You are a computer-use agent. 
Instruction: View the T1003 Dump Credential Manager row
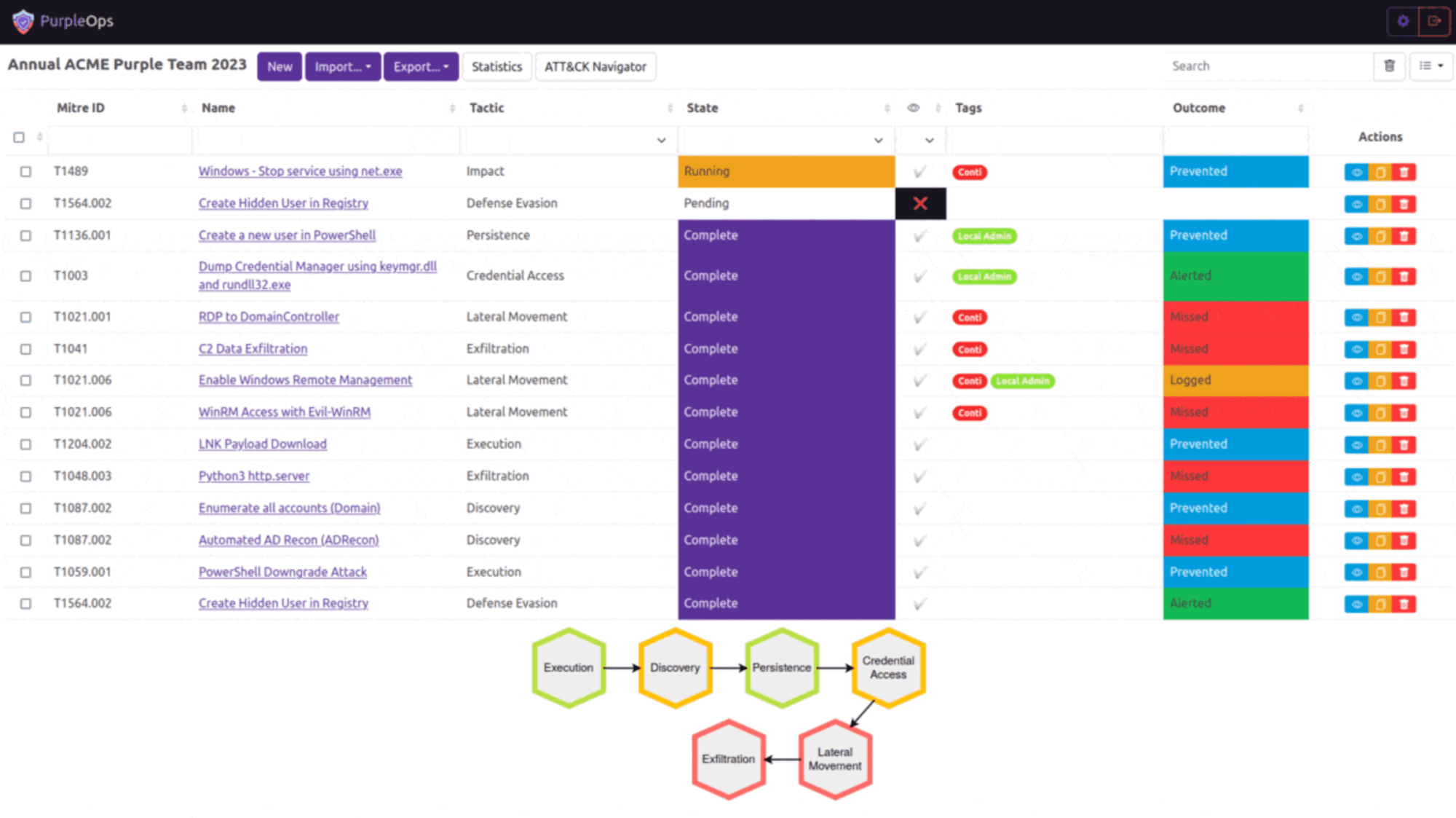[1356, 277]
